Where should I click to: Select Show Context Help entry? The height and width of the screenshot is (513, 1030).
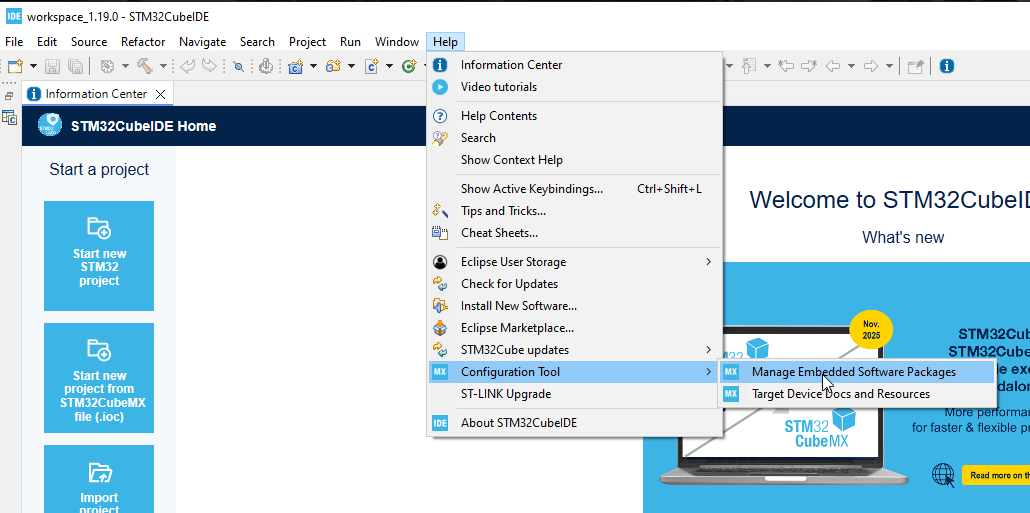[x=575, y=160]
